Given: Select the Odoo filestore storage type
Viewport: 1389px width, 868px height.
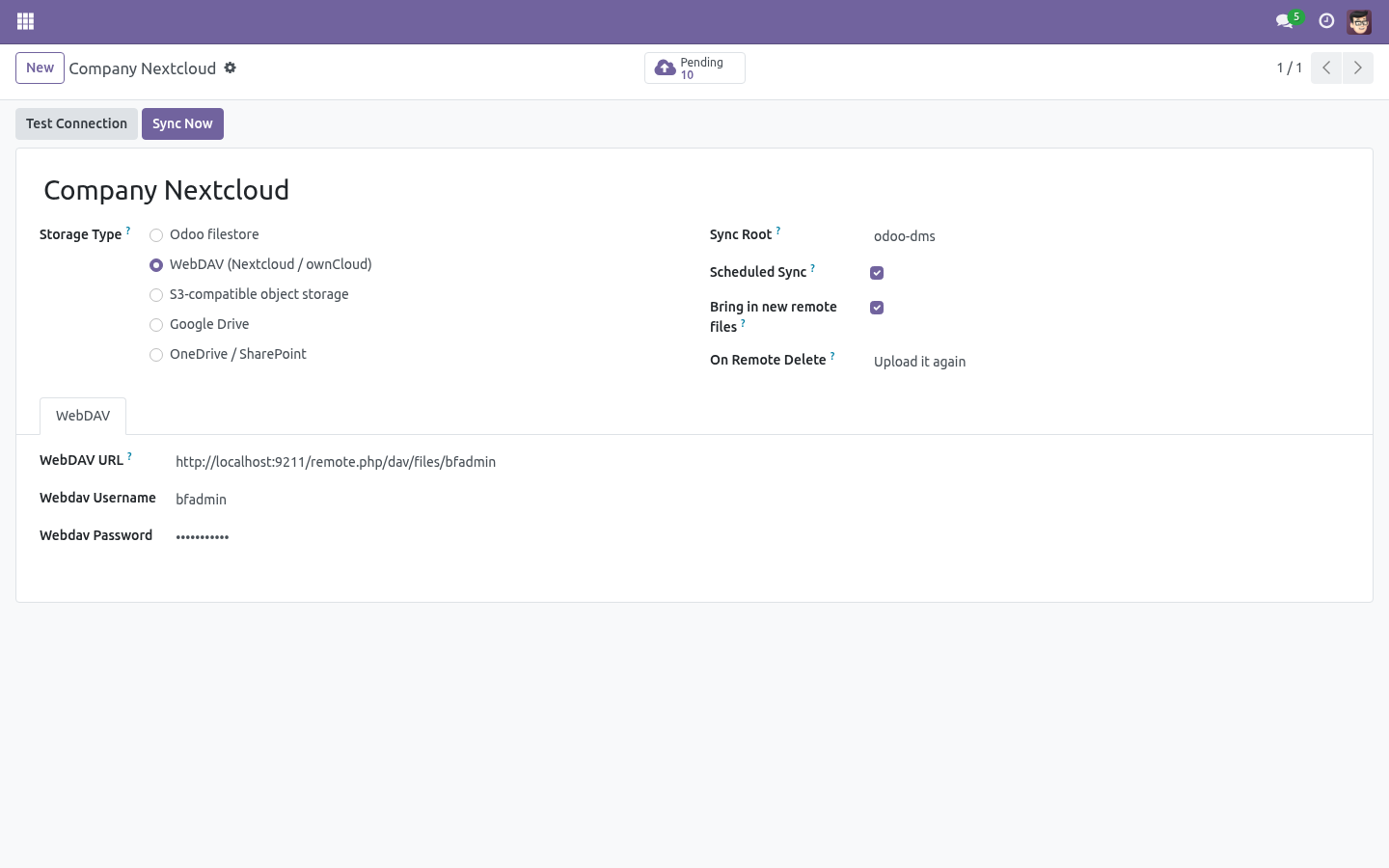Looking at the screenshot, I should [156, 235].
